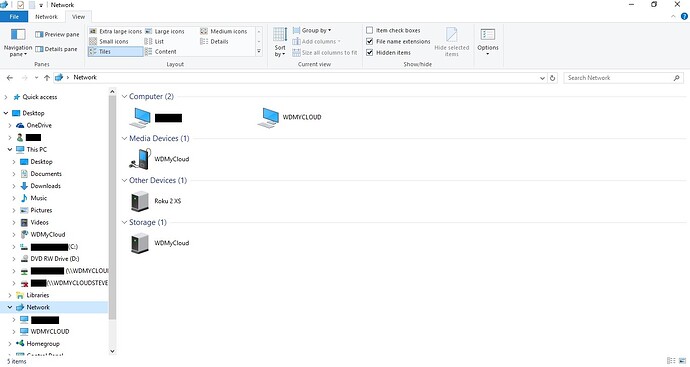Select the WDMyCloud media device icon
Screen dimensions: 690x367
tap(140, 159)
